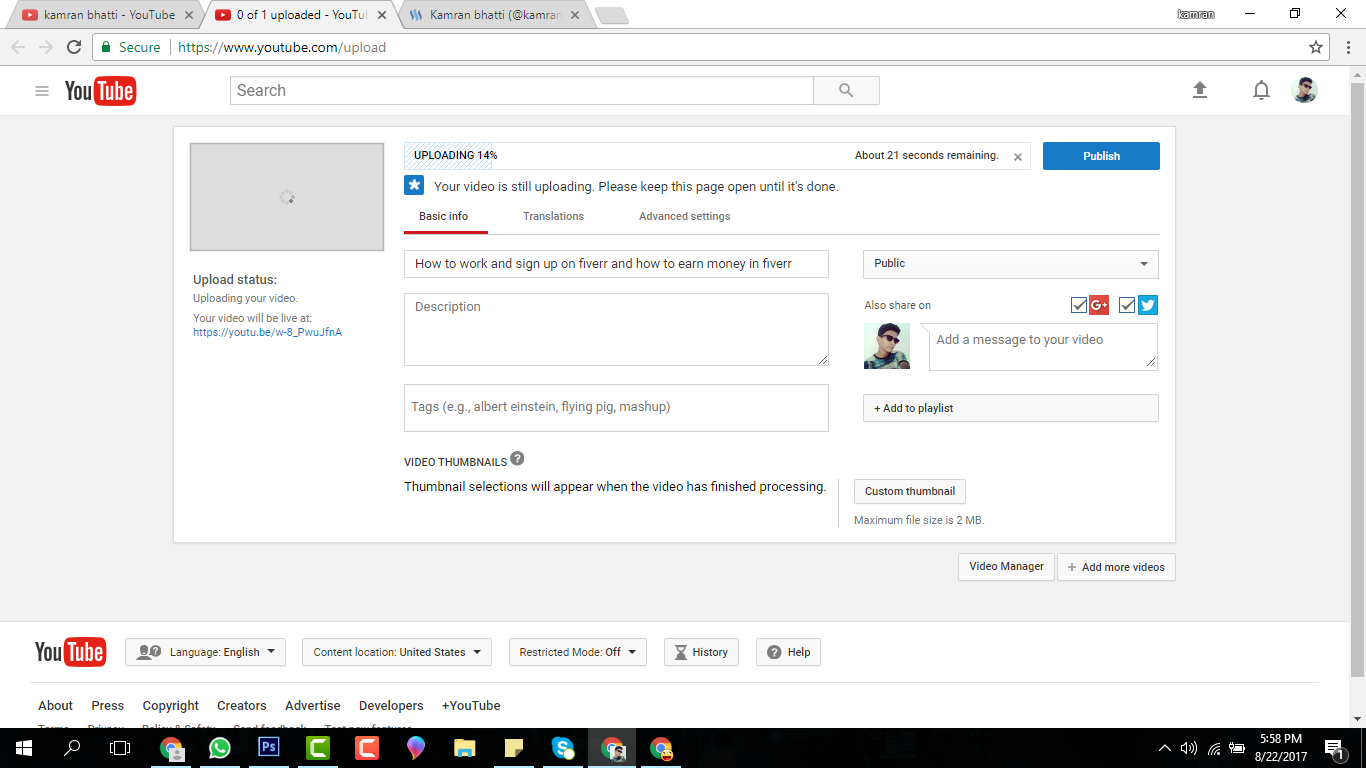The image size is (1366, 768).
Task: Click the Creators footer link
Action: [x=242, y=705]
